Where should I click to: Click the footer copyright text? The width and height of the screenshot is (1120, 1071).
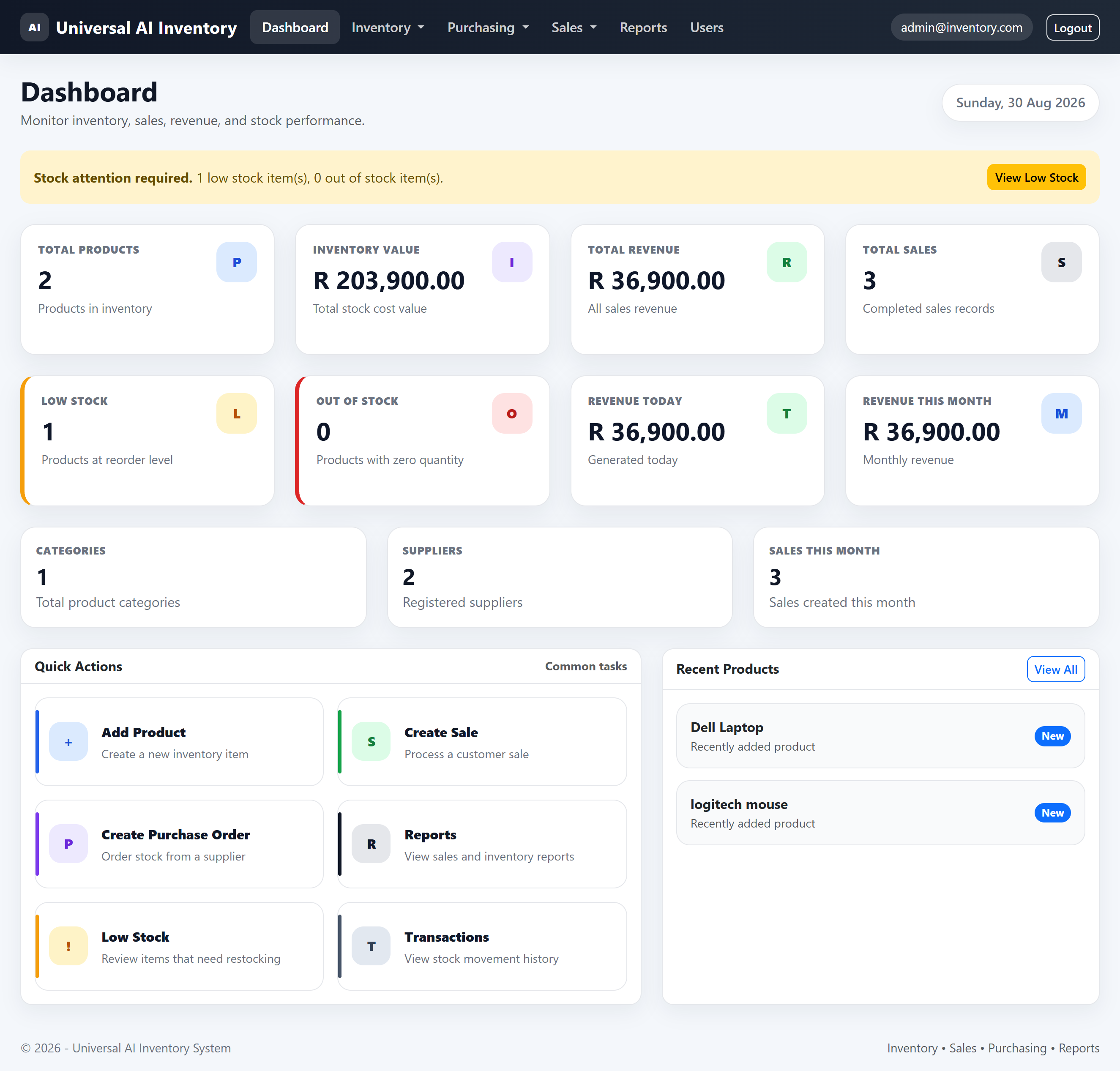tap(126, 1048)
